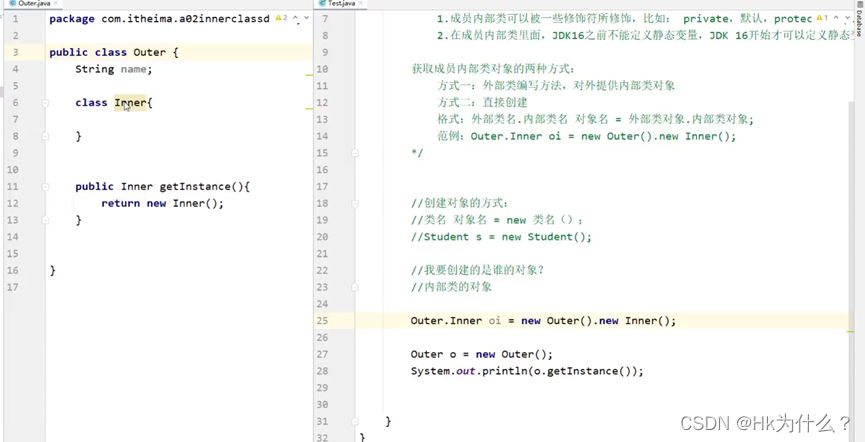The height and width of the screenshot is (442, 865).
Task: Click the Test.java class file icon
Action: 323,3
